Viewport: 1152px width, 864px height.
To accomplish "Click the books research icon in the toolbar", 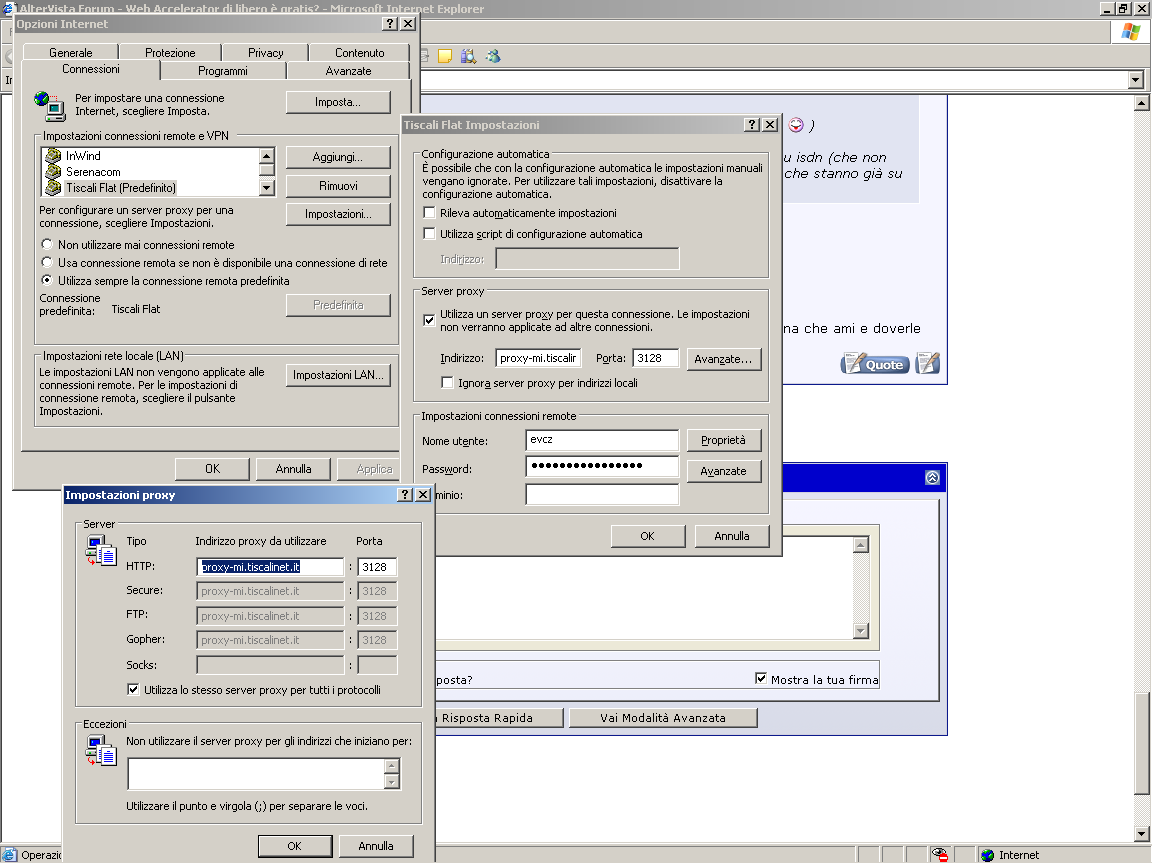I will [x=468, y=56].
